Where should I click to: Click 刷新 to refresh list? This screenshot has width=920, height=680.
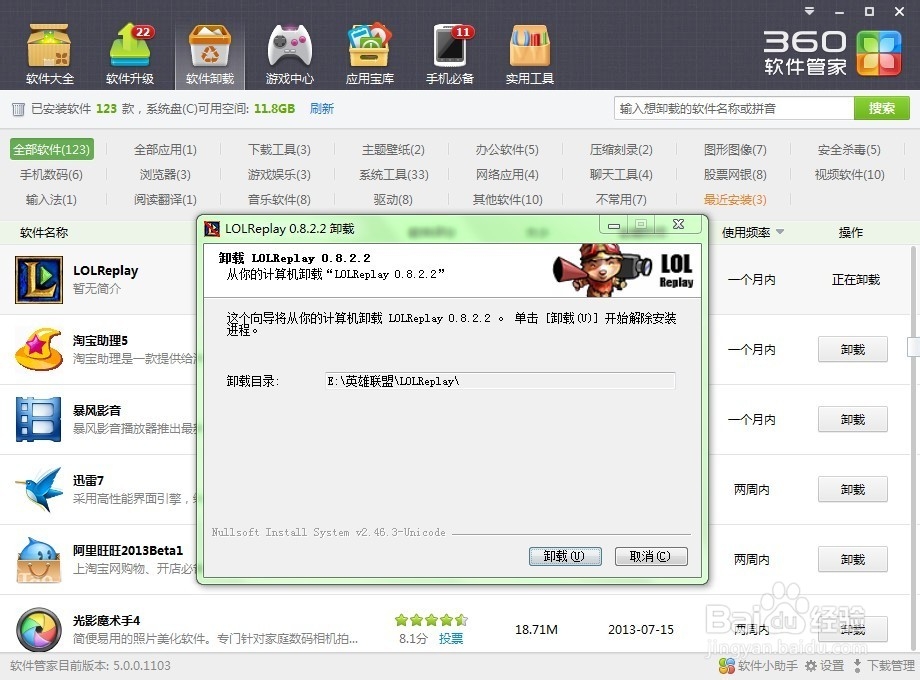pos(322,109)
